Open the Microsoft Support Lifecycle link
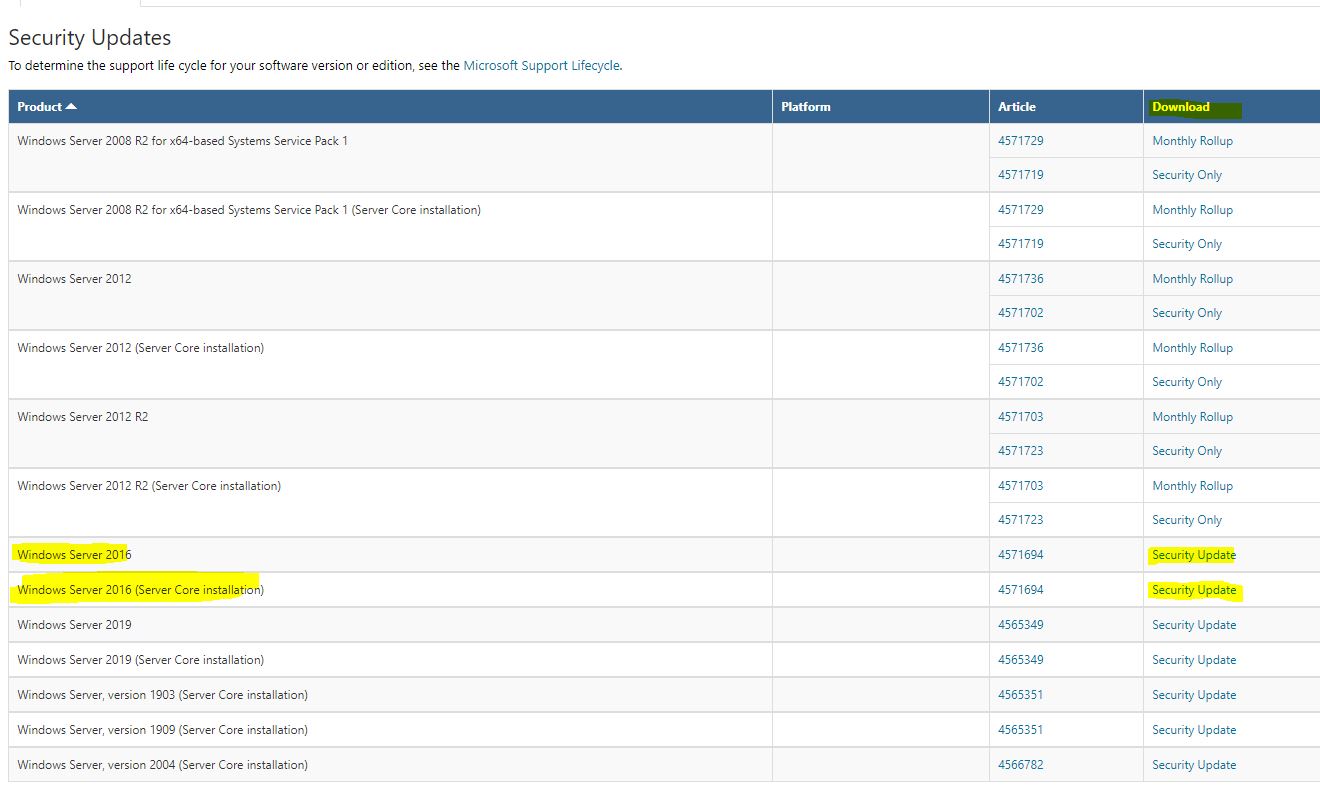The width and height of the screenshot is (1320, 799). pos(541,65)
